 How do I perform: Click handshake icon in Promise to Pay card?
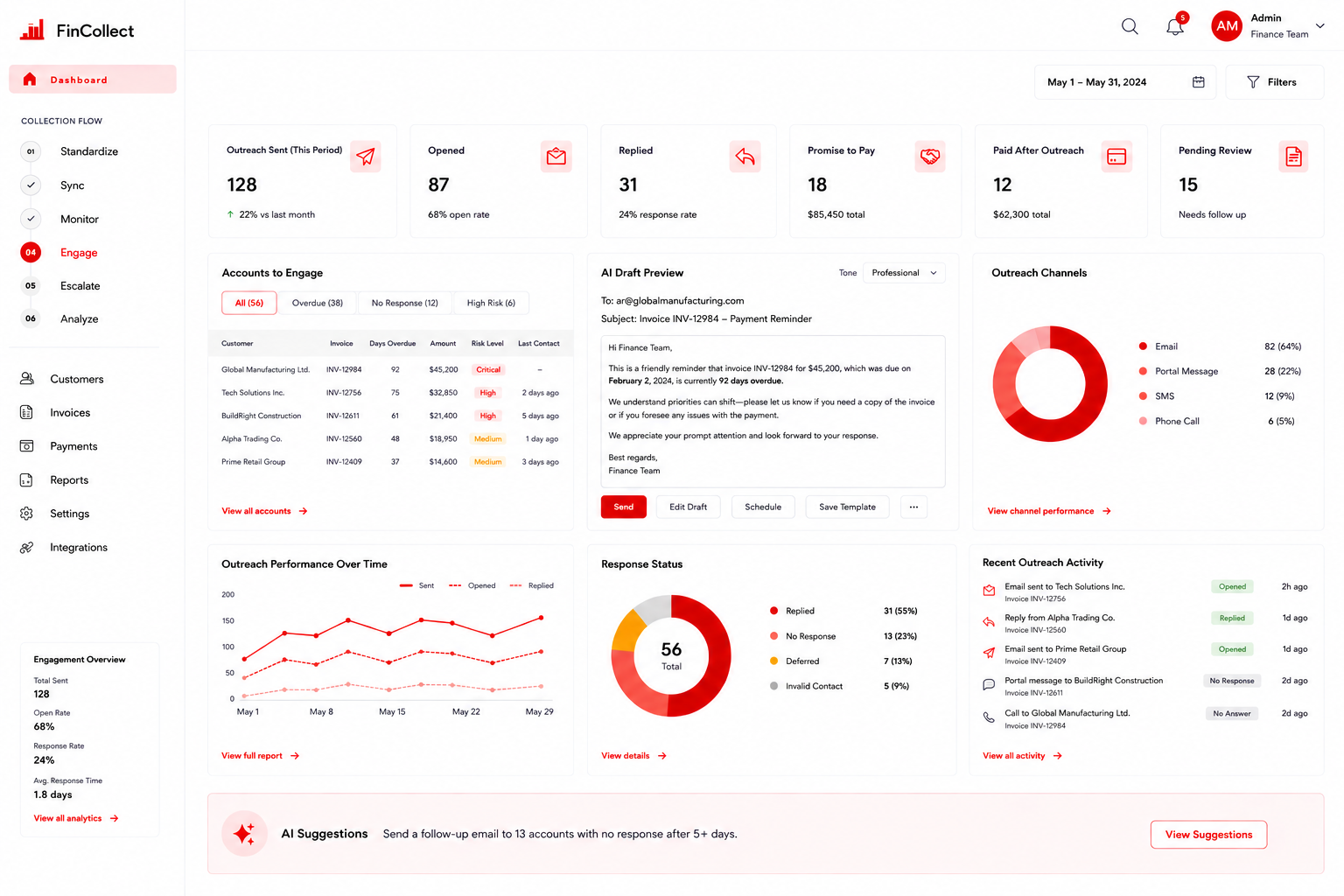pyautogui.click(x=930, y=157)
